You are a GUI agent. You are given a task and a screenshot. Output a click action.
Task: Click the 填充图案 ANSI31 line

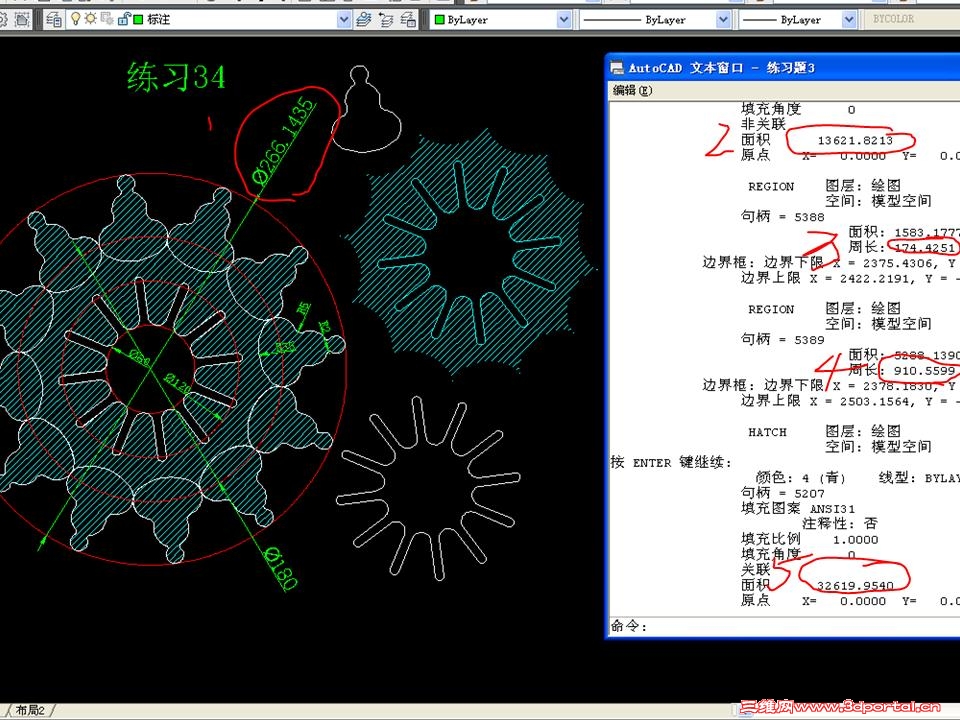798,508
